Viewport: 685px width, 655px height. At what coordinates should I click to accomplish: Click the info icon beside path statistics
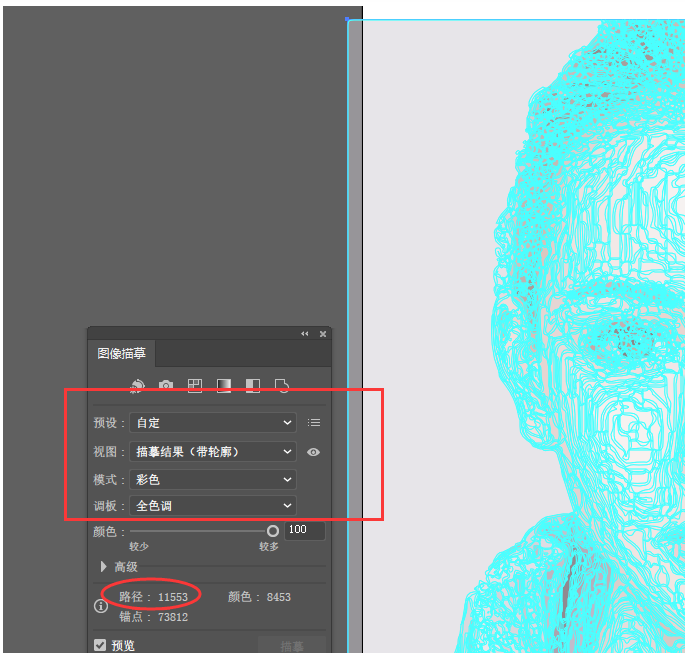tap(101, 606)
